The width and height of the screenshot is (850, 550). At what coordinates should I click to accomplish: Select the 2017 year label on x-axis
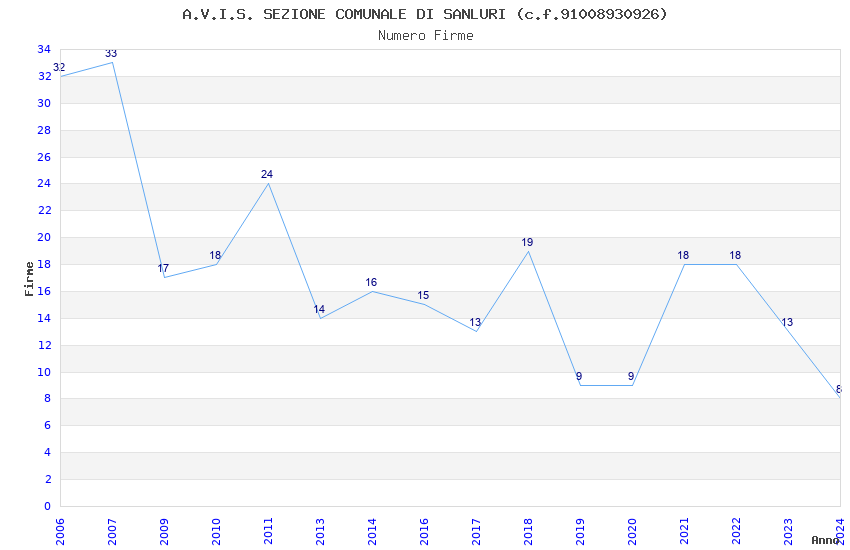(476, 532)
